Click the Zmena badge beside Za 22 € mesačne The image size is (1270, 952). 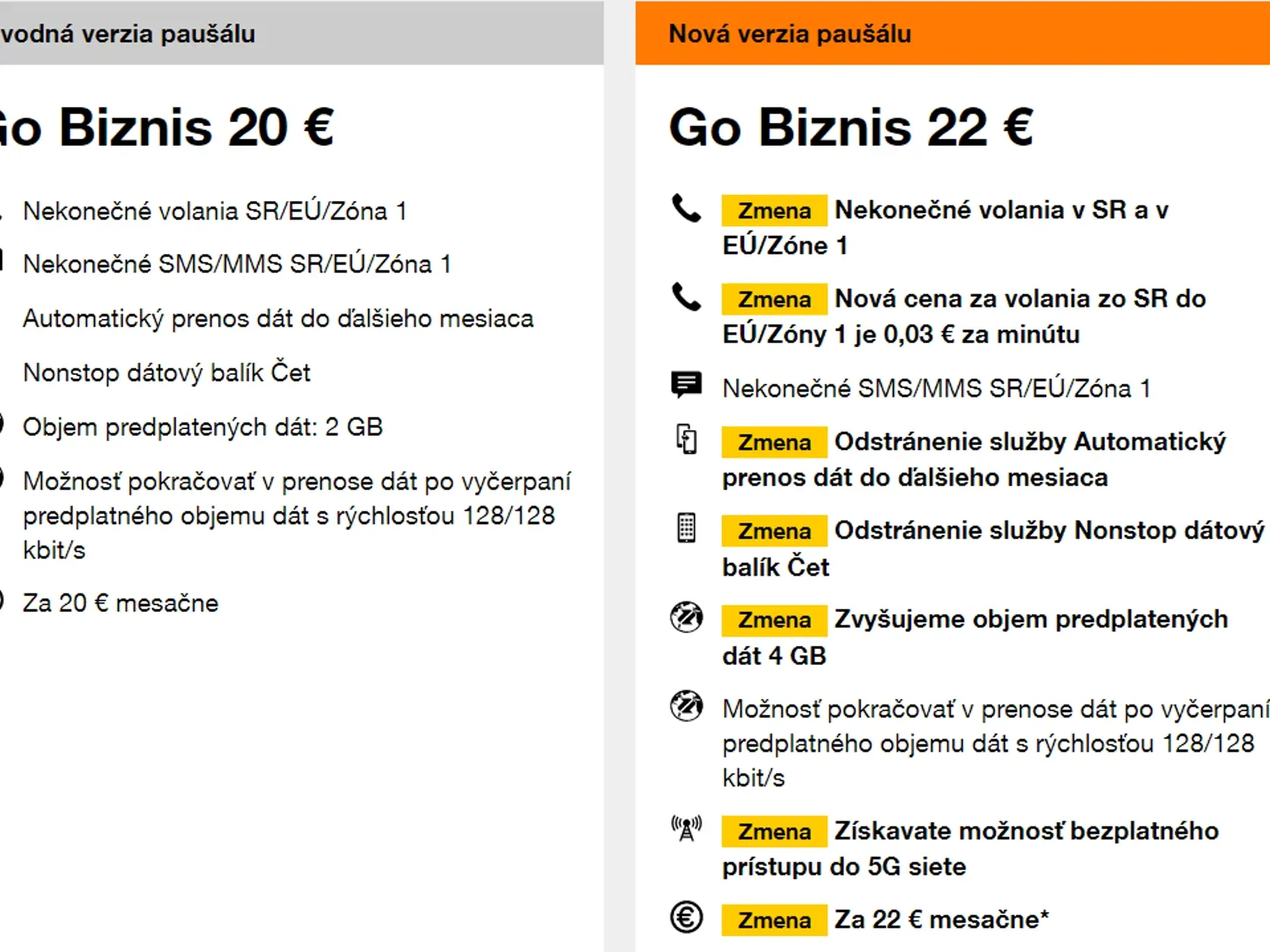774,920
